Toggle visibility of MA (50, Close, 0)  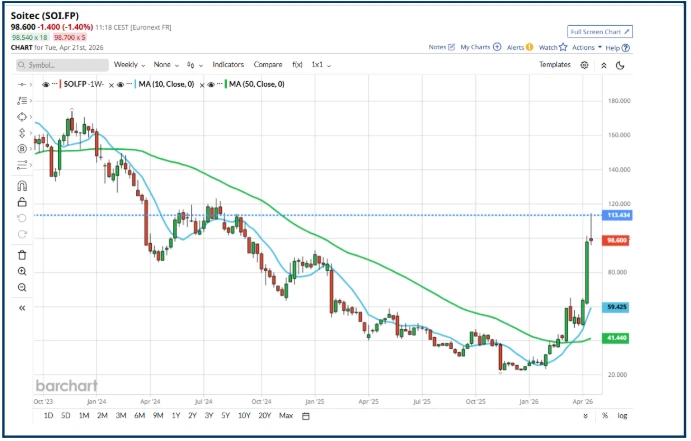coord(211,85)
